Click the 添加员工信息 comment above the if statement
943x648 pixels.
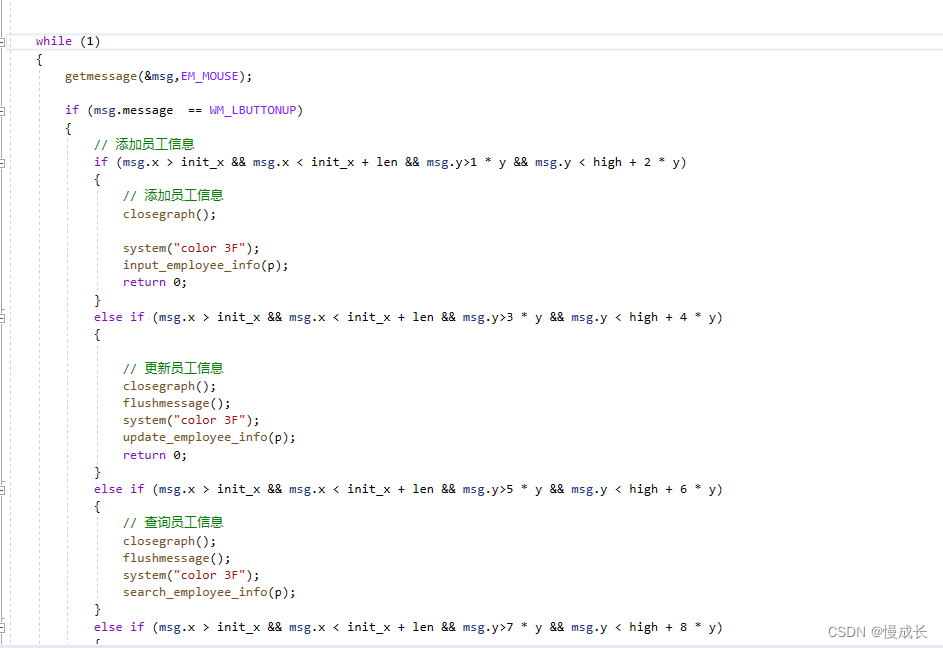point(144,144)
